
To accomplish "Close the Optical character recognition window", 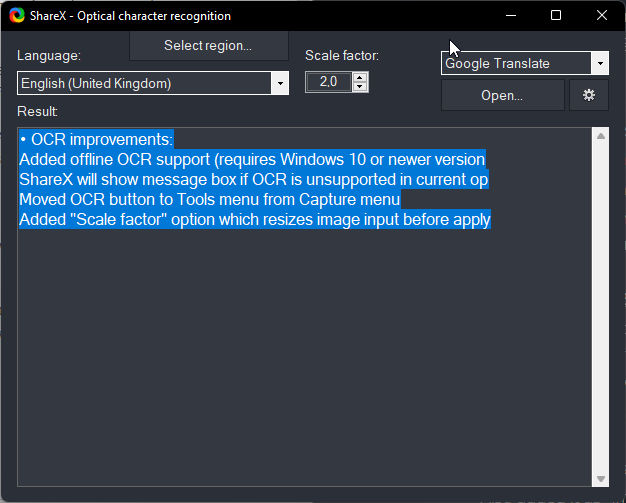I will tap(601, 16).
